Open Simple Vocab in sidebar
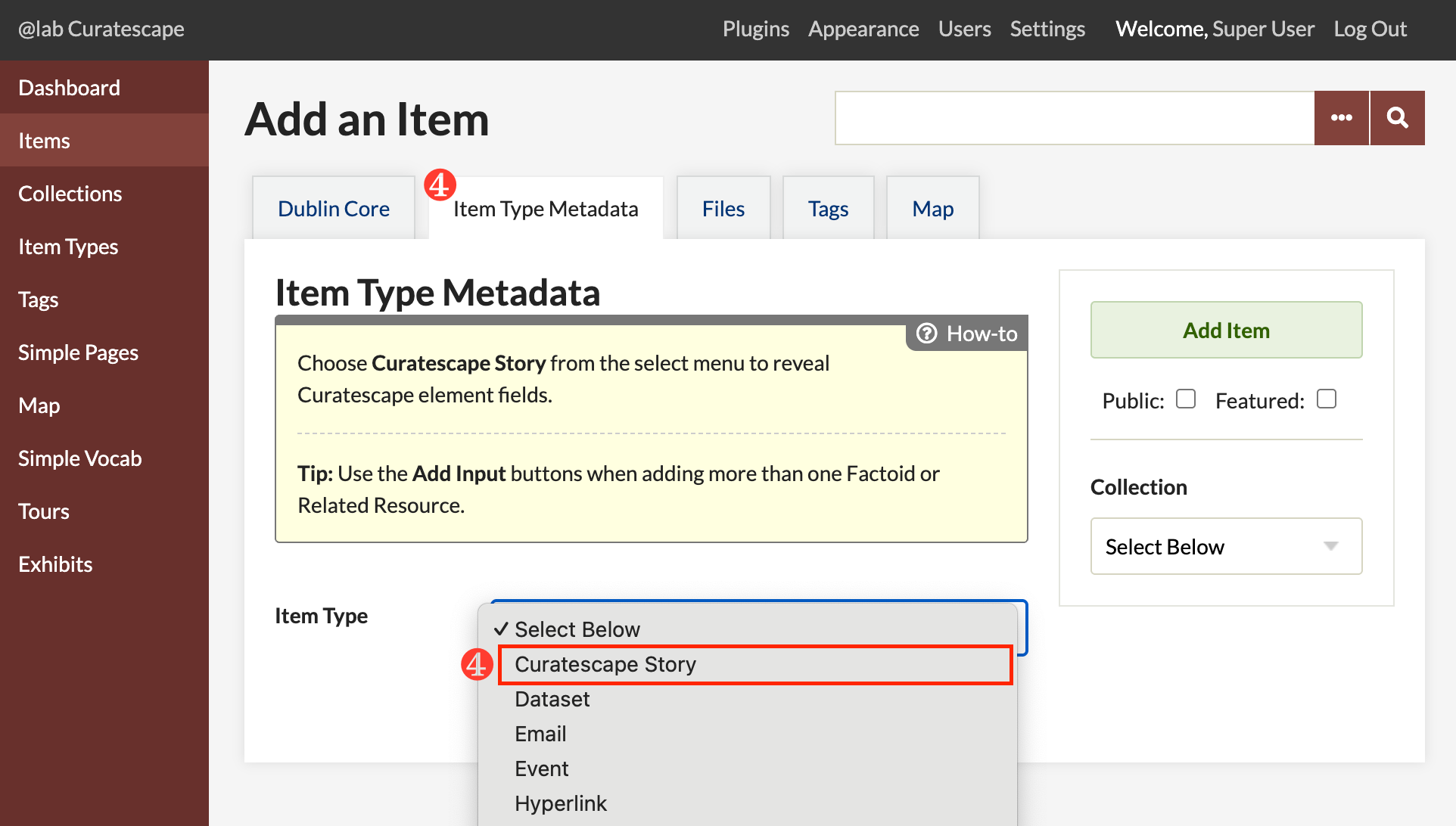 [104, 458]
